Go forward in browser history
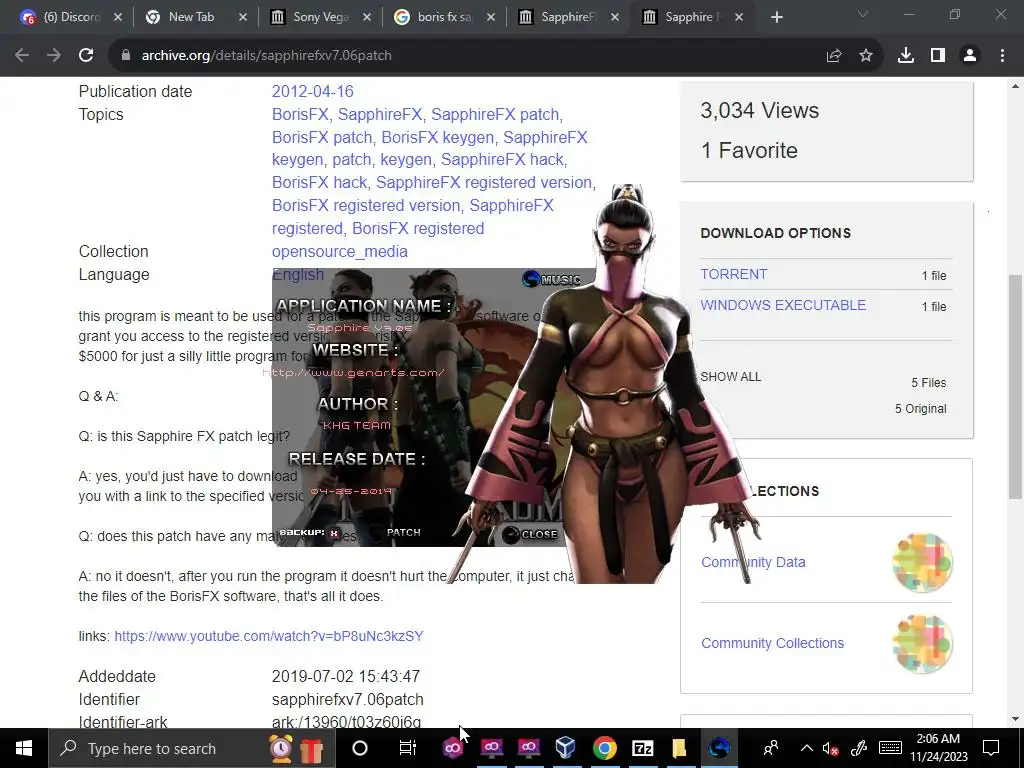 click(x=54, y=56)
